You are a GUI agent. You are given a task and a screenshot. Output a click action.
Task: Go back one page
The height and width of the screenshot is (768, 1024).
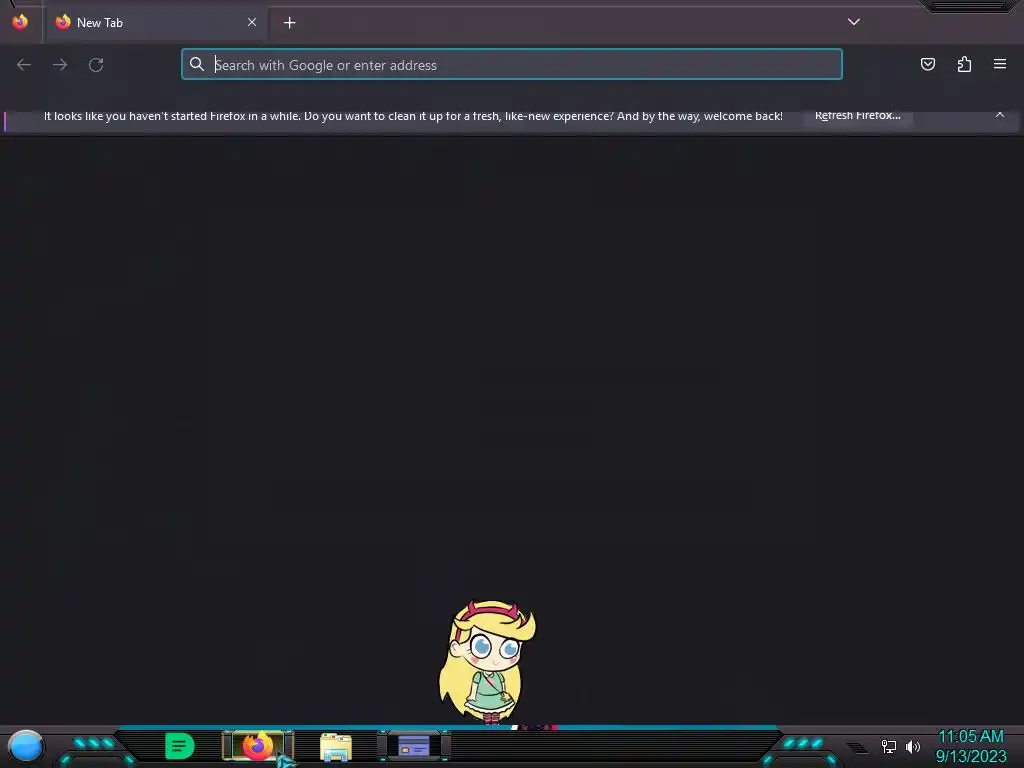pos(24,65)
